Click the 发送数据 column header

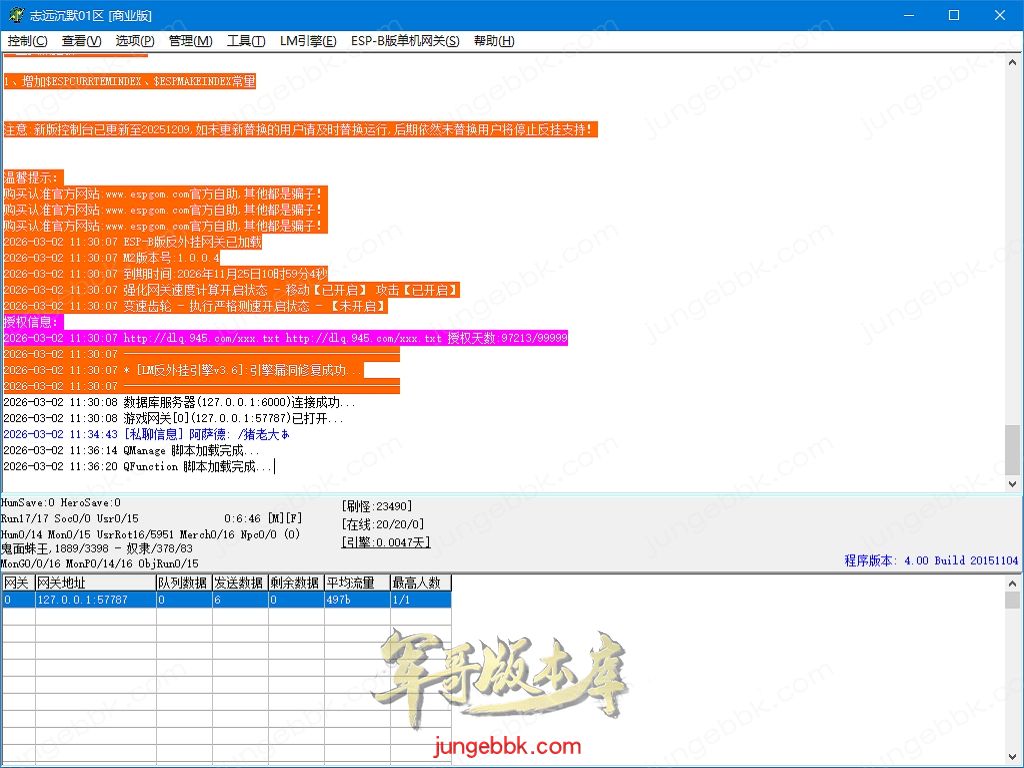[238, 583]
